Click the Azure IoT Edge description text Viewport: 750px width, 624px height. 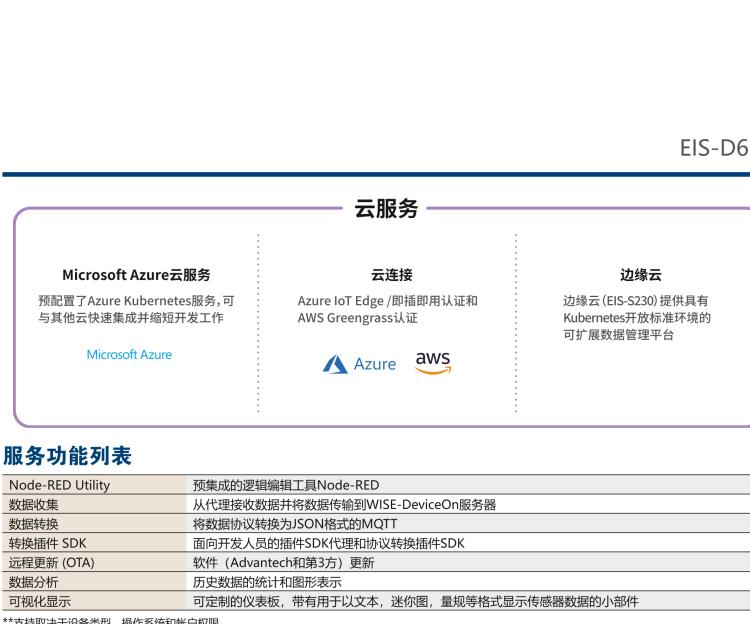[x=388, y=309]
